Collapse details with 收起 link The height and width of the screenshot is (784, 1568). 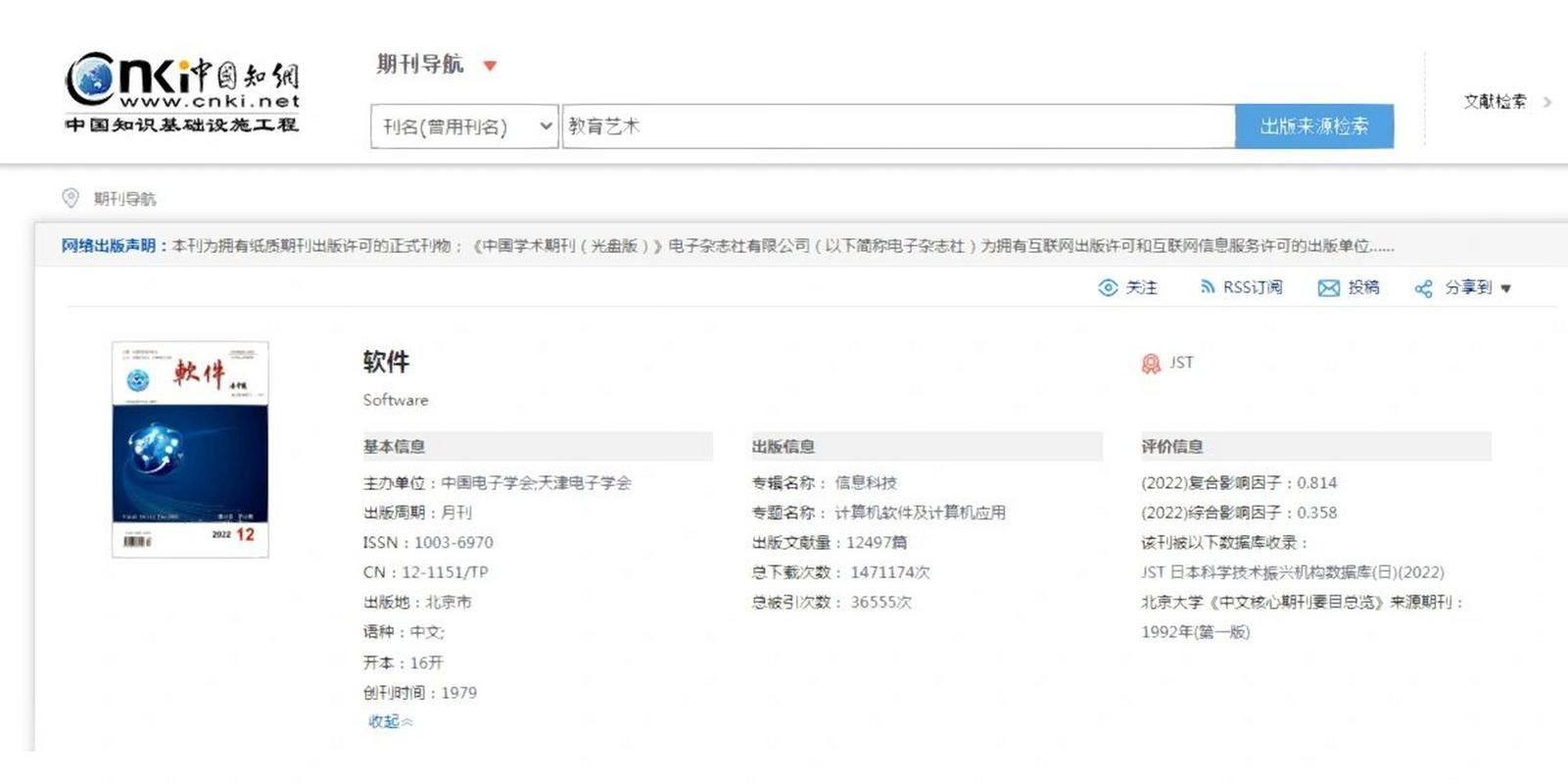coord(390,721)
